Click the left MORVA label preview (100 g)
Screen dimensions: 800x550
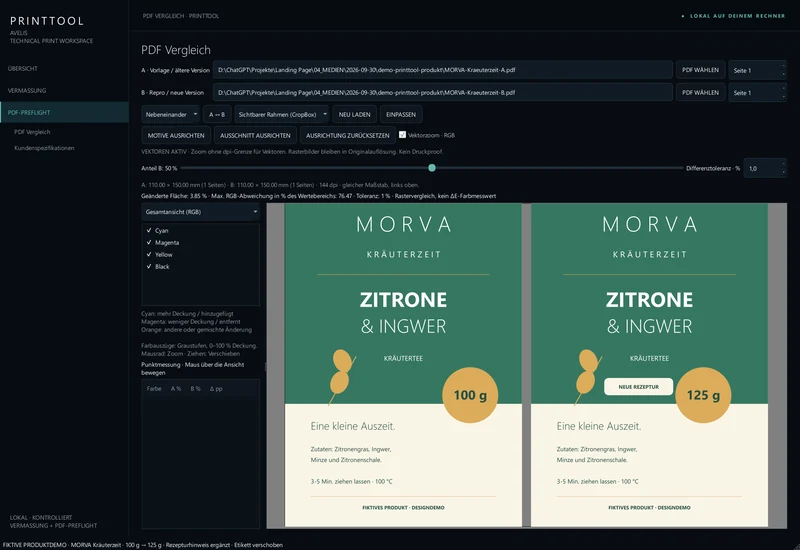point(403,365)
